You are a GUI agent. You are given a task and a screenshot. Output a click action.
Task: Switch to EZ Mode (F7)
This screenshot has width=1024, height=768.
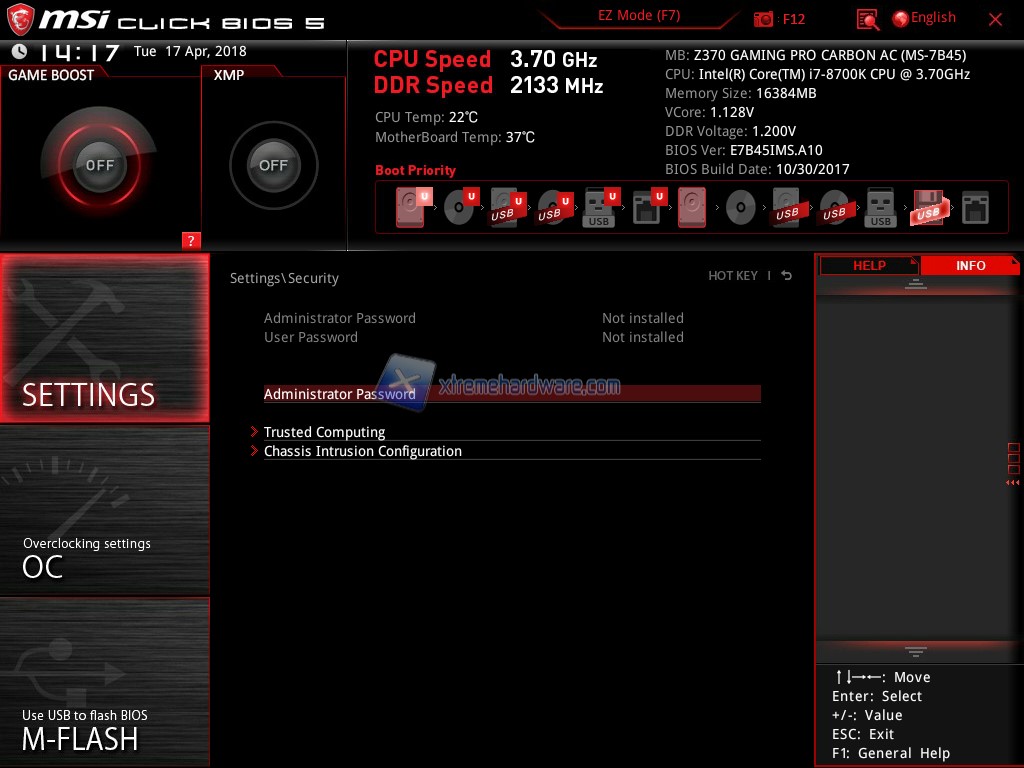[640, 17]
